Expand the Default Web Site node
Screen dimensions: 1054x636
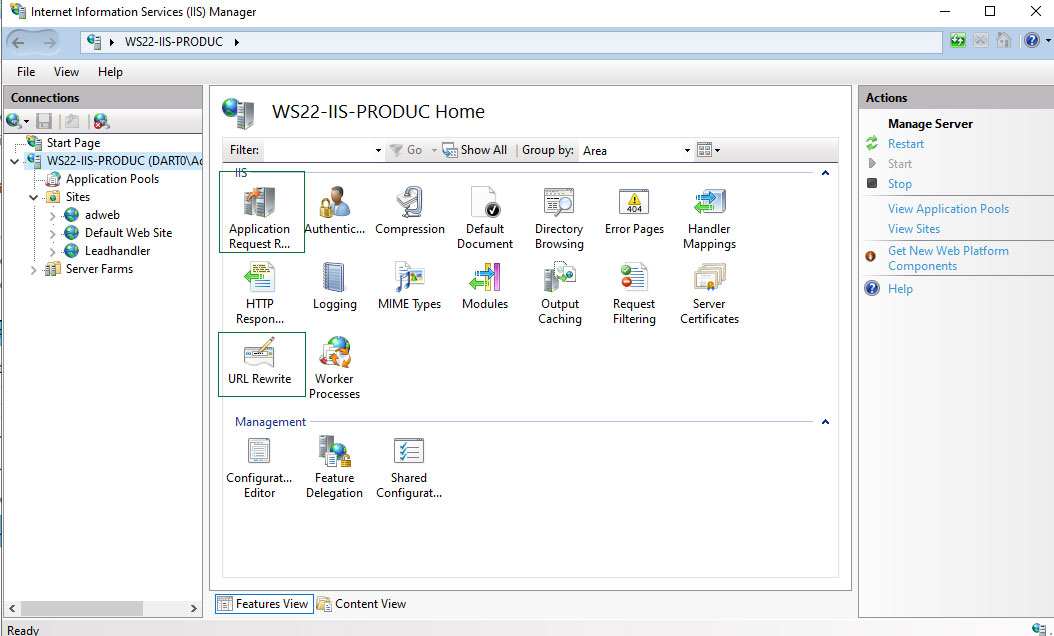(52, 233)
